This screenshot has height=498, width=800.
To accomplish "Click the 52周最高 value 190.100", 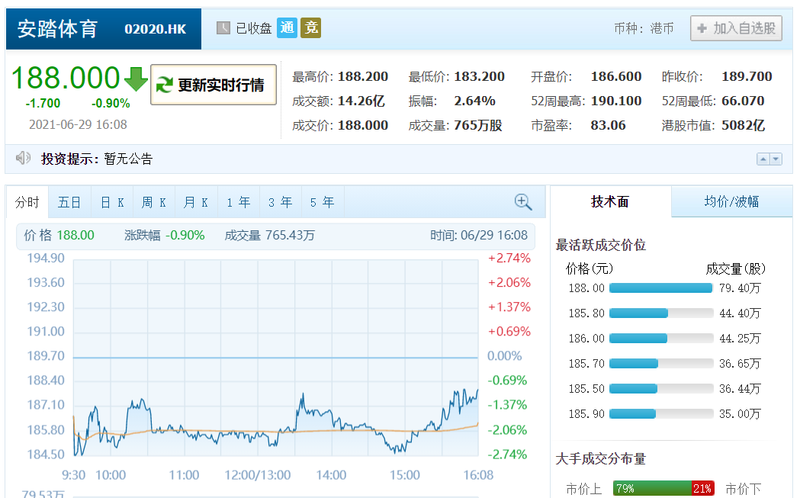I will (x=616, y=101).
